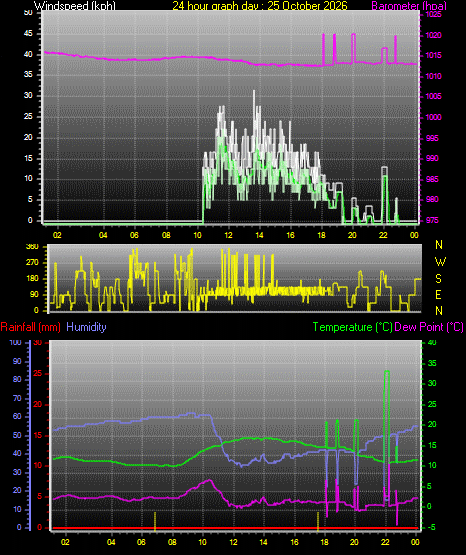Click 1015 on the barometer axis
The height and width of the screenshot is (555, 466).
[x=433, y=56]
